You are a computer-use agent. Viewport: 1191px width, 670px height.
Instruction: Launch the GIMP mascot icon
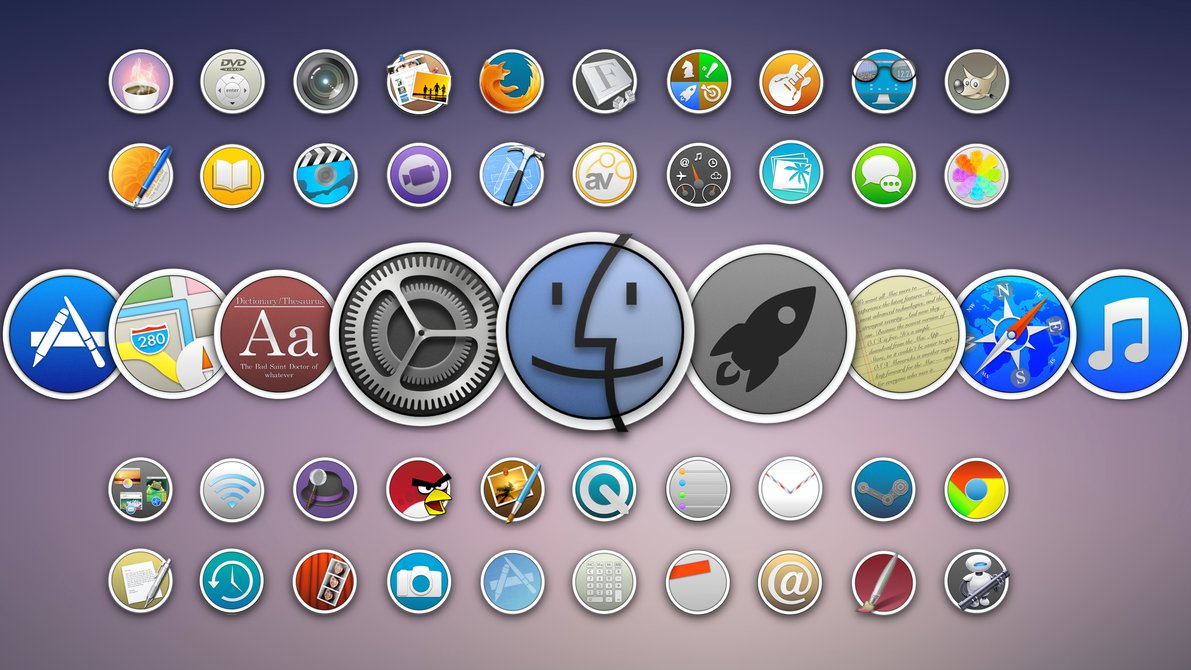click(977, 81)
